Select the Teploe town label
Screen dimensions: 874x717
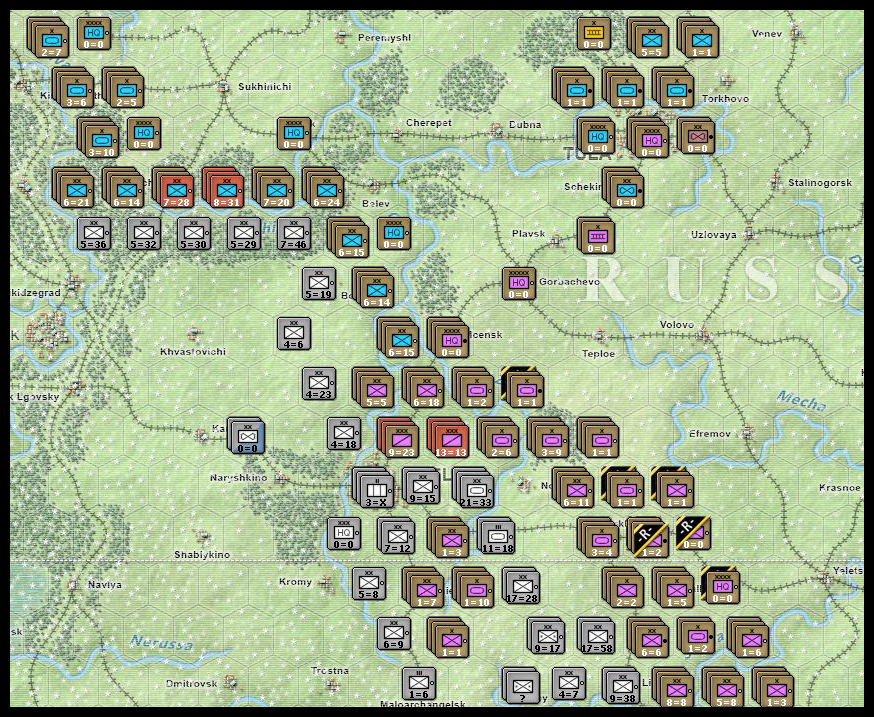tap(598, 353)
